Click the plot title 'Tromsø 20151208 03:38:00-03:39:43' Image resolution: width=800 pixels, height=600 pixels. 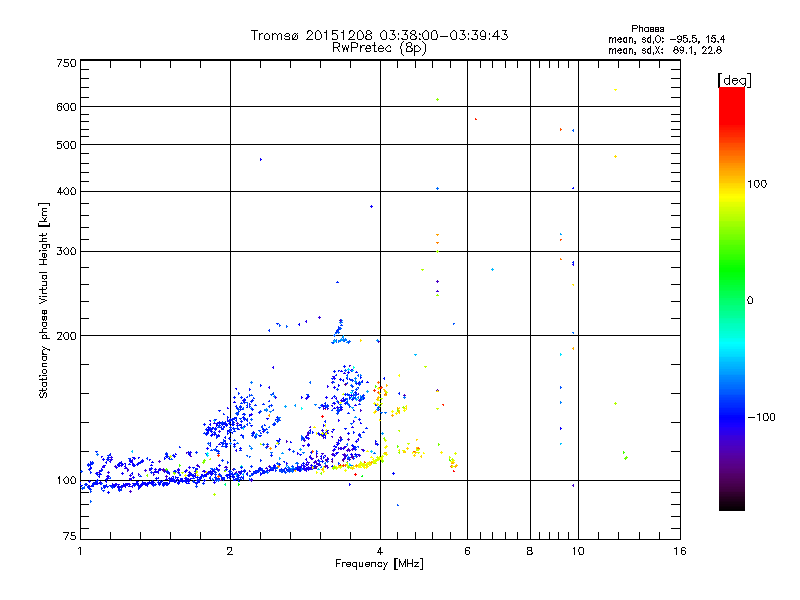tap(379, 35)
